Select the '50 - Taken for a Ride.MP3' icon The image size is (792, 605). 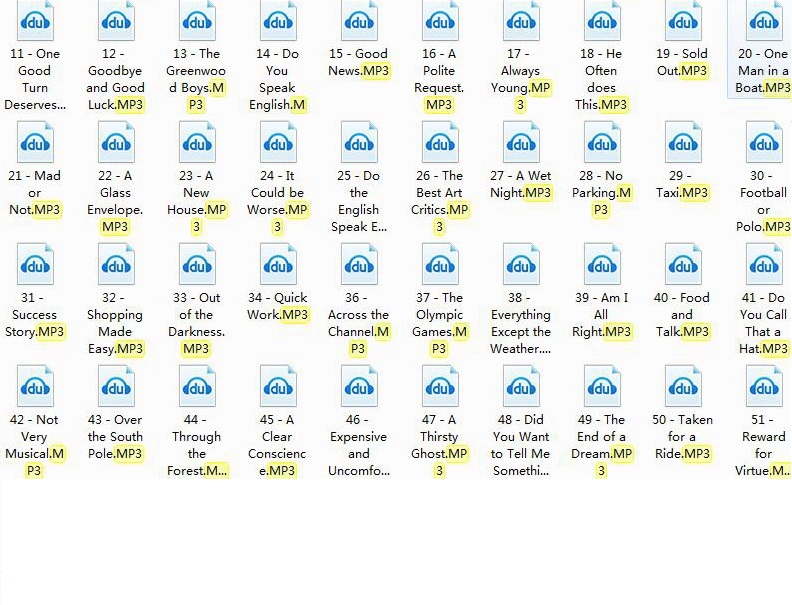click(683, 387)
